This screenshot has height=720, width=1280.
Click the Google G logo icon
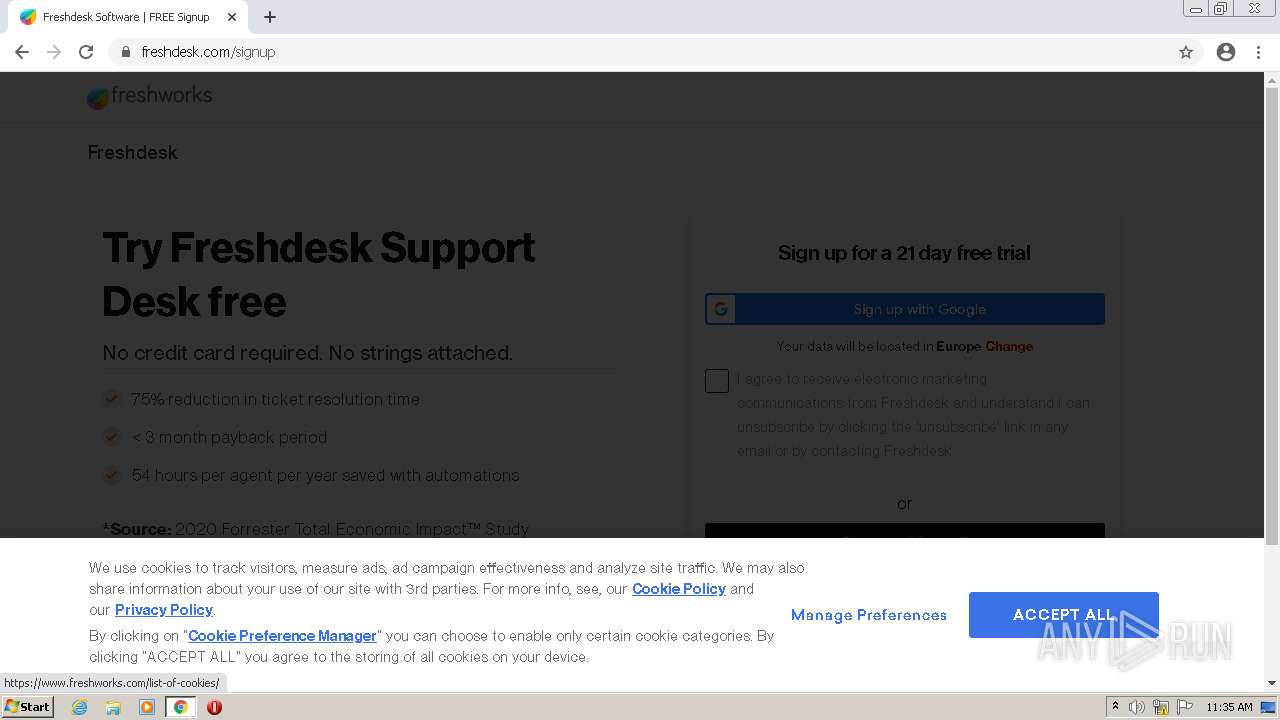[x=721, y=309]
